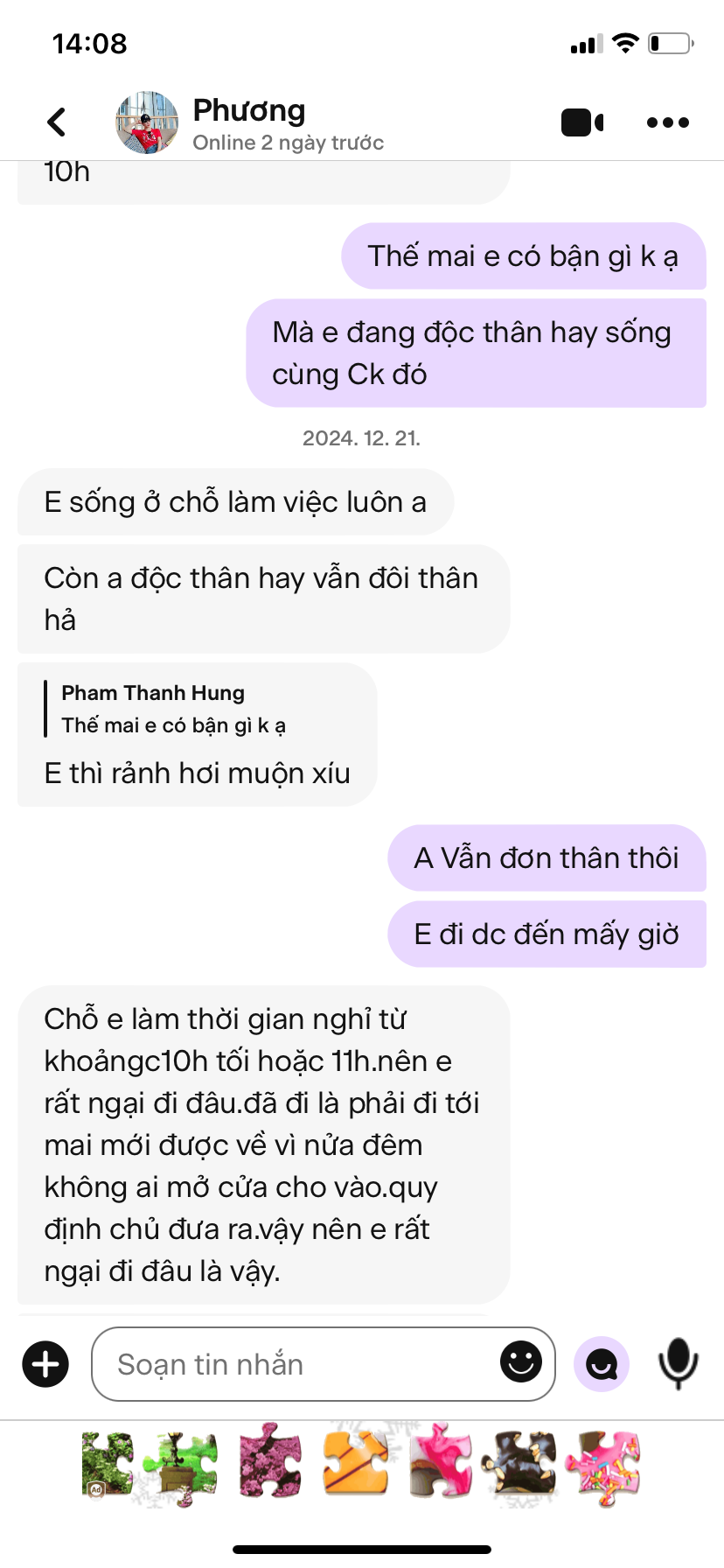
Task: Tap message "Thế mai e có bận gì k ạ"
Action: [523, 255]
